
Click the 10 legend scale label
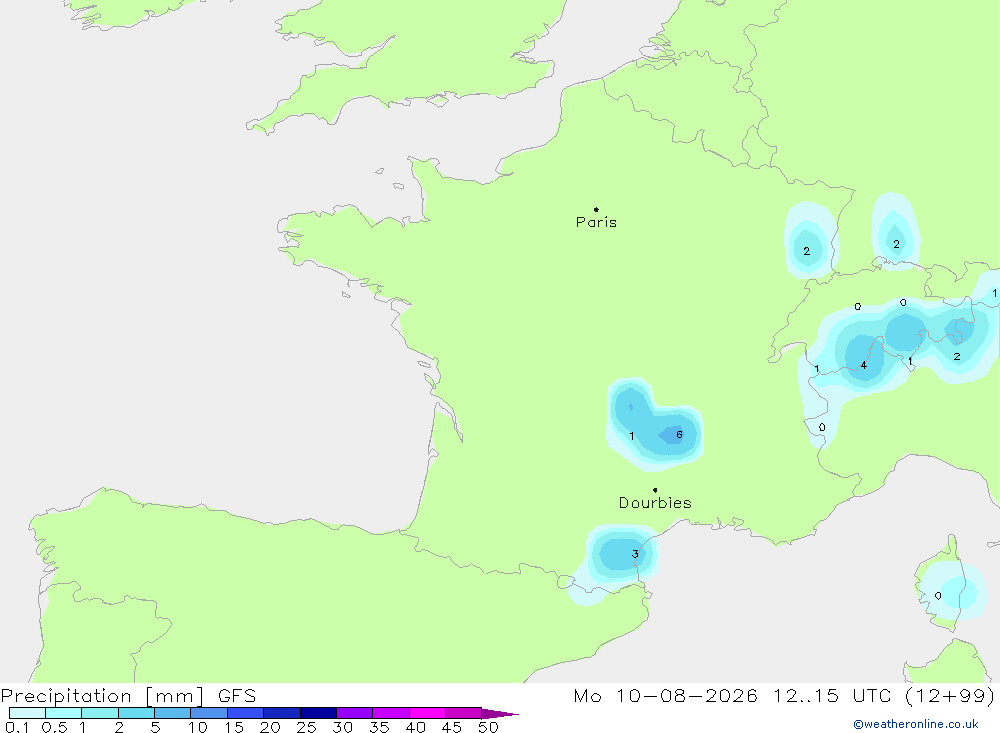coord(198,727)
